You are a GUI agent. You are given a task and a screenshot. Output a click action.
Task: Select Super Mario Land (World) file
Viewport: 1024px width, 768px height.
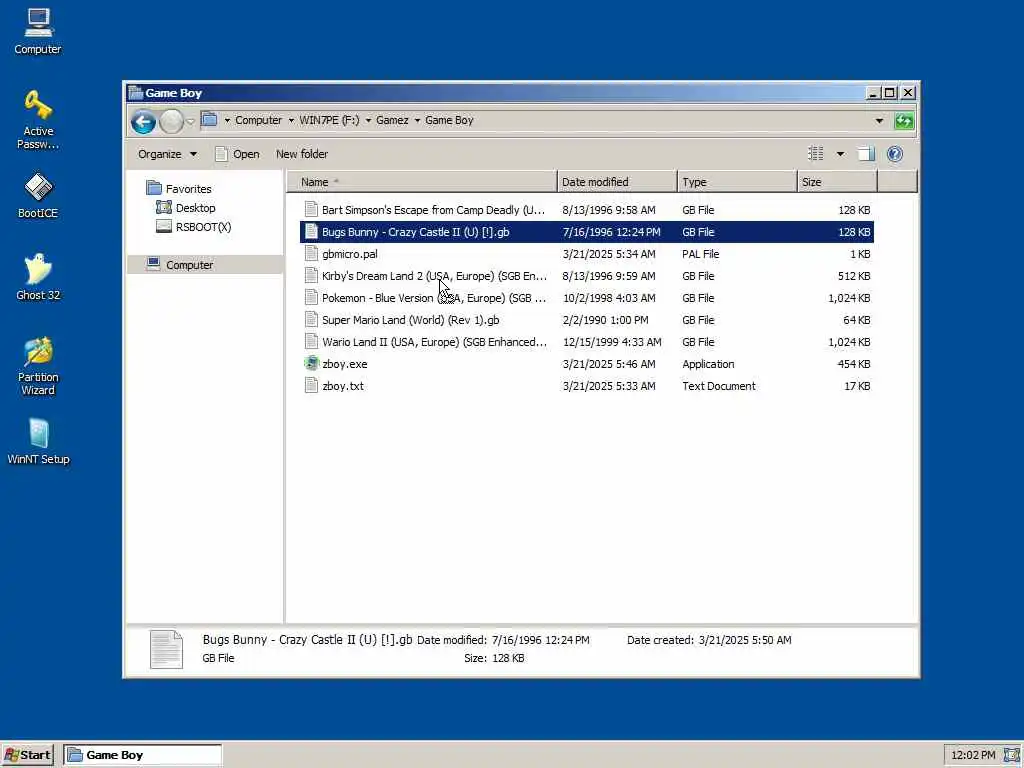click(586, 320)
